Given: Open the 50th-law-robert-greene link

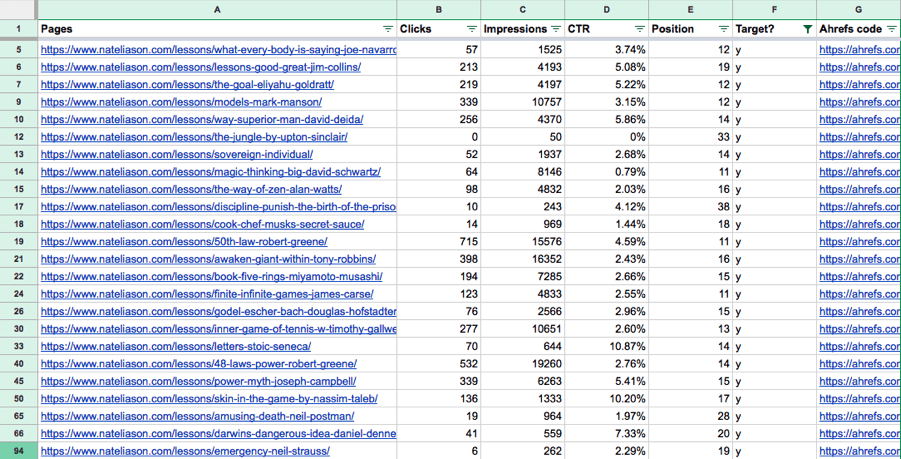Looking at the screenshot, I should pos(184,241).
